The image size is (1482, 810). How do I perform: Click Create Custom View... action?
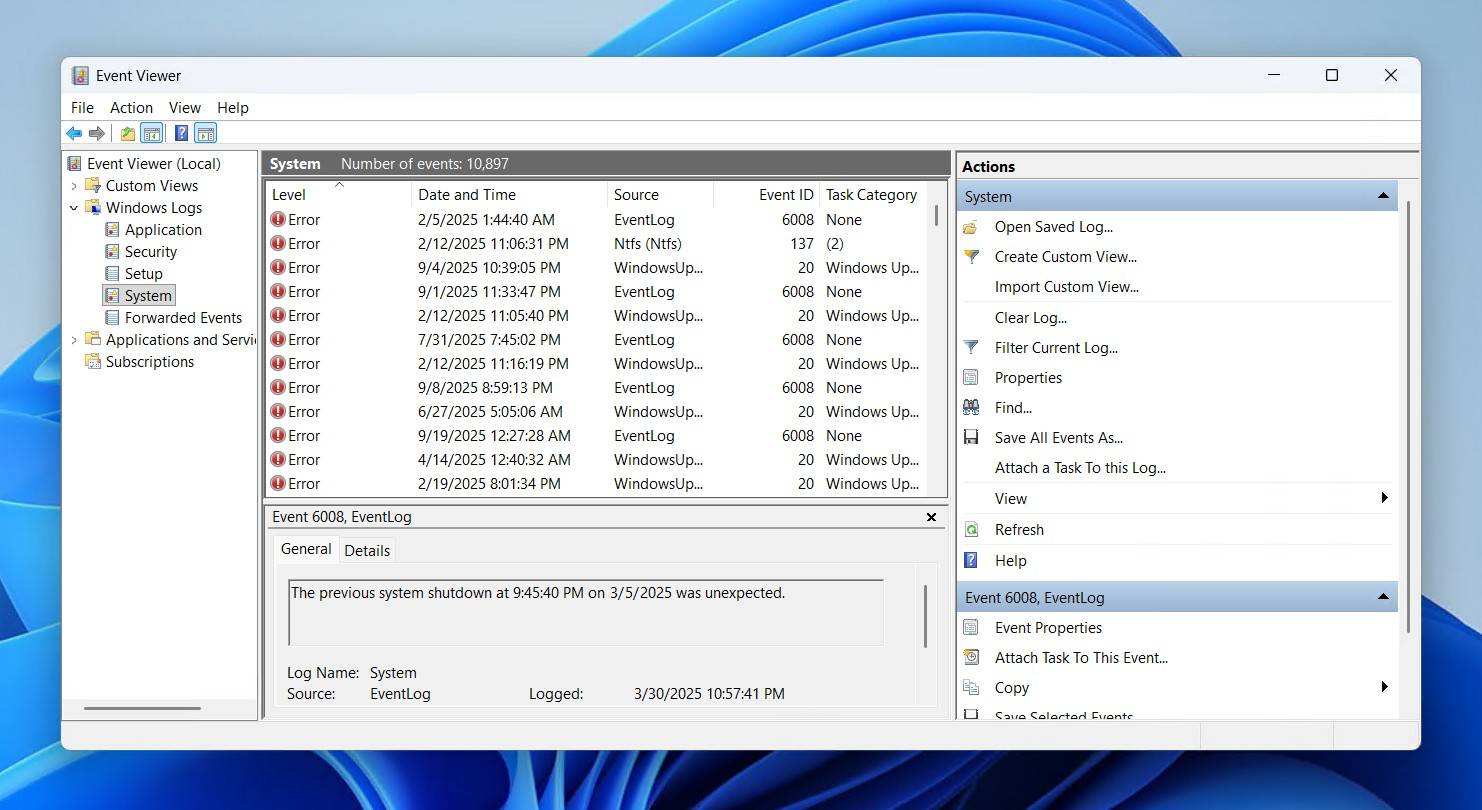click(1065, 257)
